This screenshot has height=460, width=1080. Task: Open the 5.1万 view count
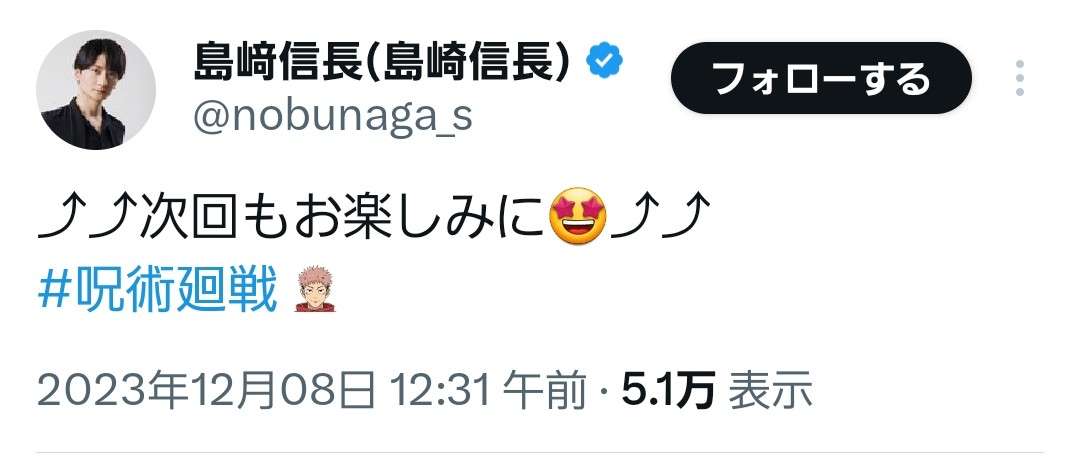coord(668,390)
